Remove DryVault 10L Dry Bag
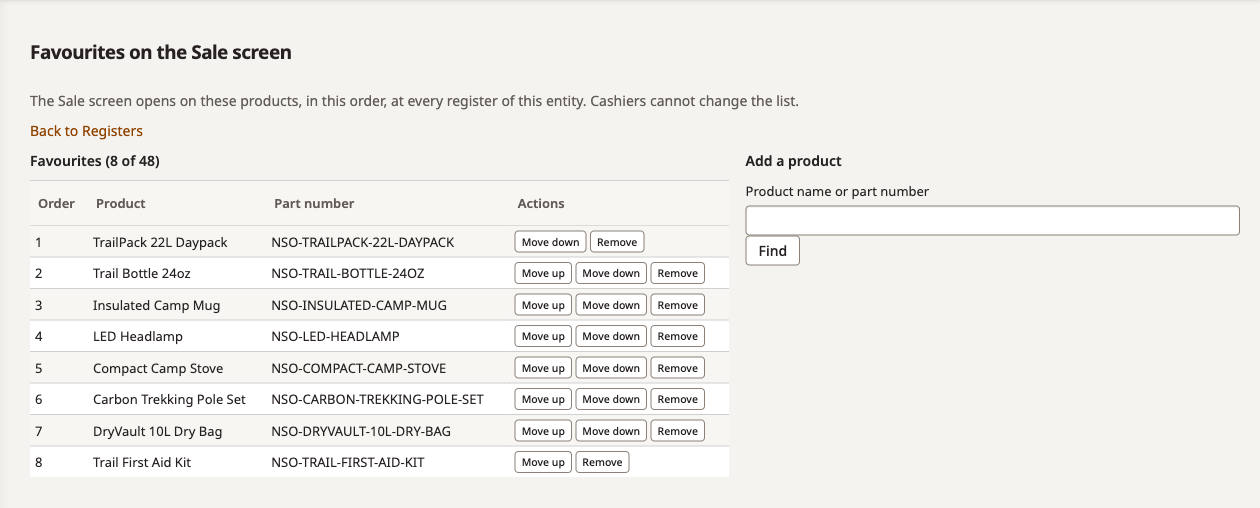The image size is (1260, 508). coord(678,431)
